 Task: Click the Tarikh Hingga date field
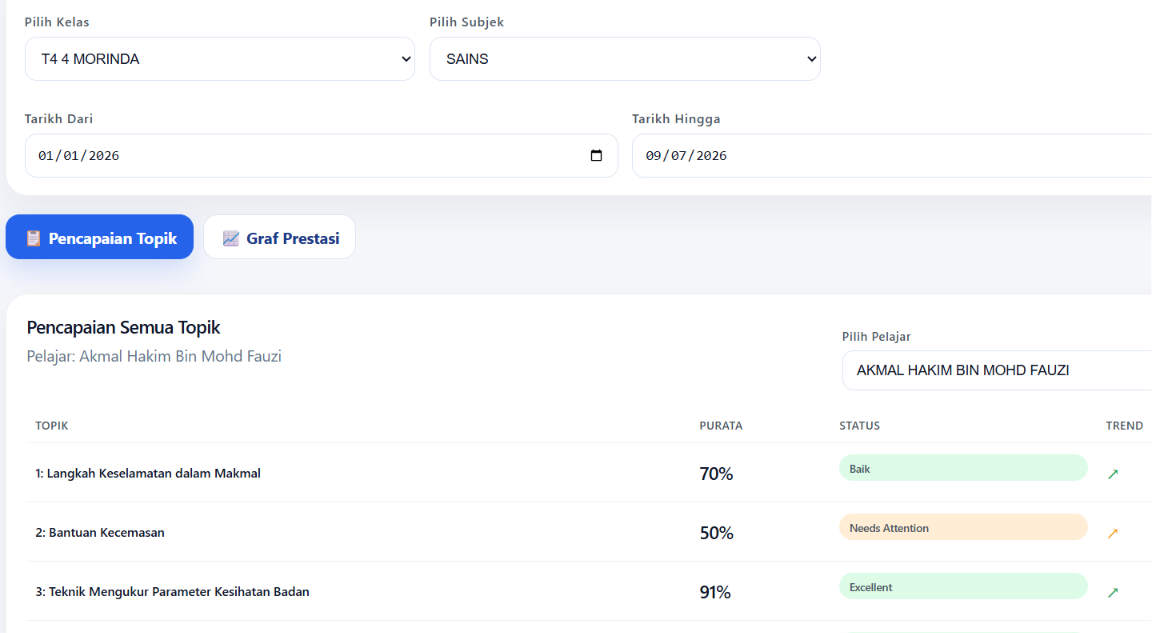892,156
